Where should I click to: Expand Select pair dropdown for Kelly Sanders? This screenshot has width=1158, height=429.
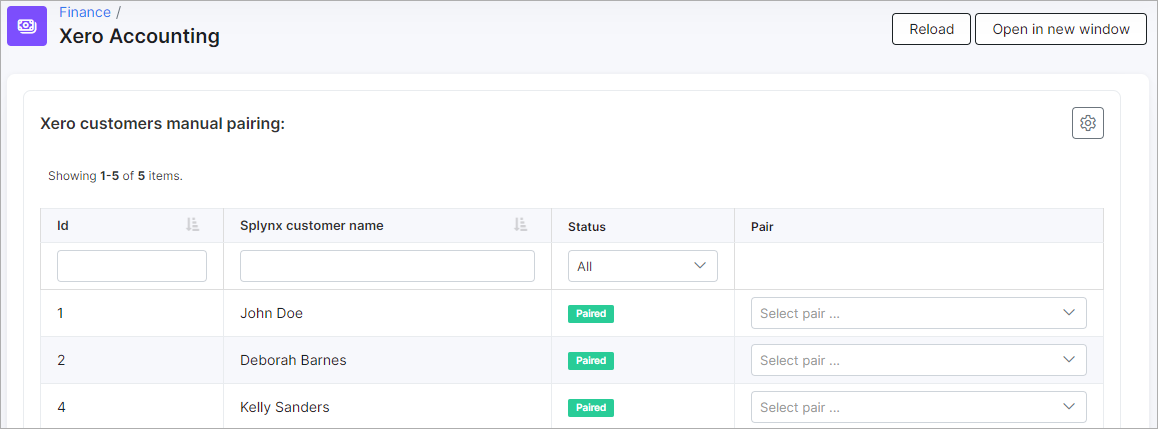919,407
